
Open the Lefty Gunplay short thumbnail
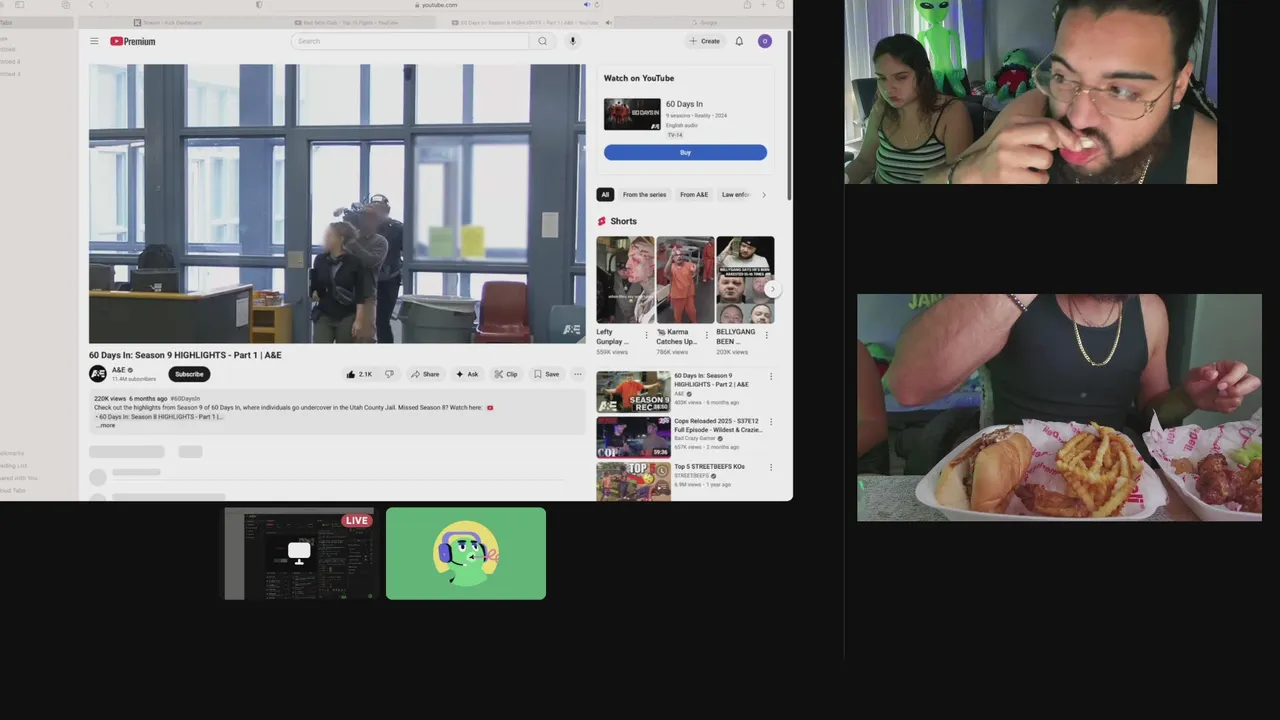click(x=625, y=280)
